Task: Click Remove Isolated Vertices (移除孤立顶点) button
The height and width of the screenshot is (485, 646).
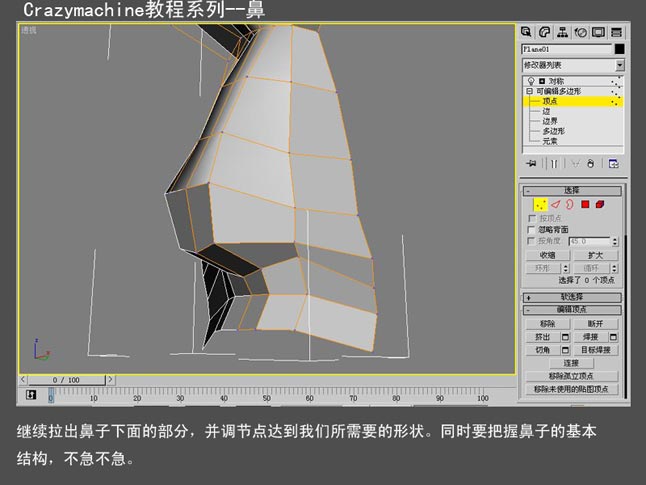Action: 571,376
